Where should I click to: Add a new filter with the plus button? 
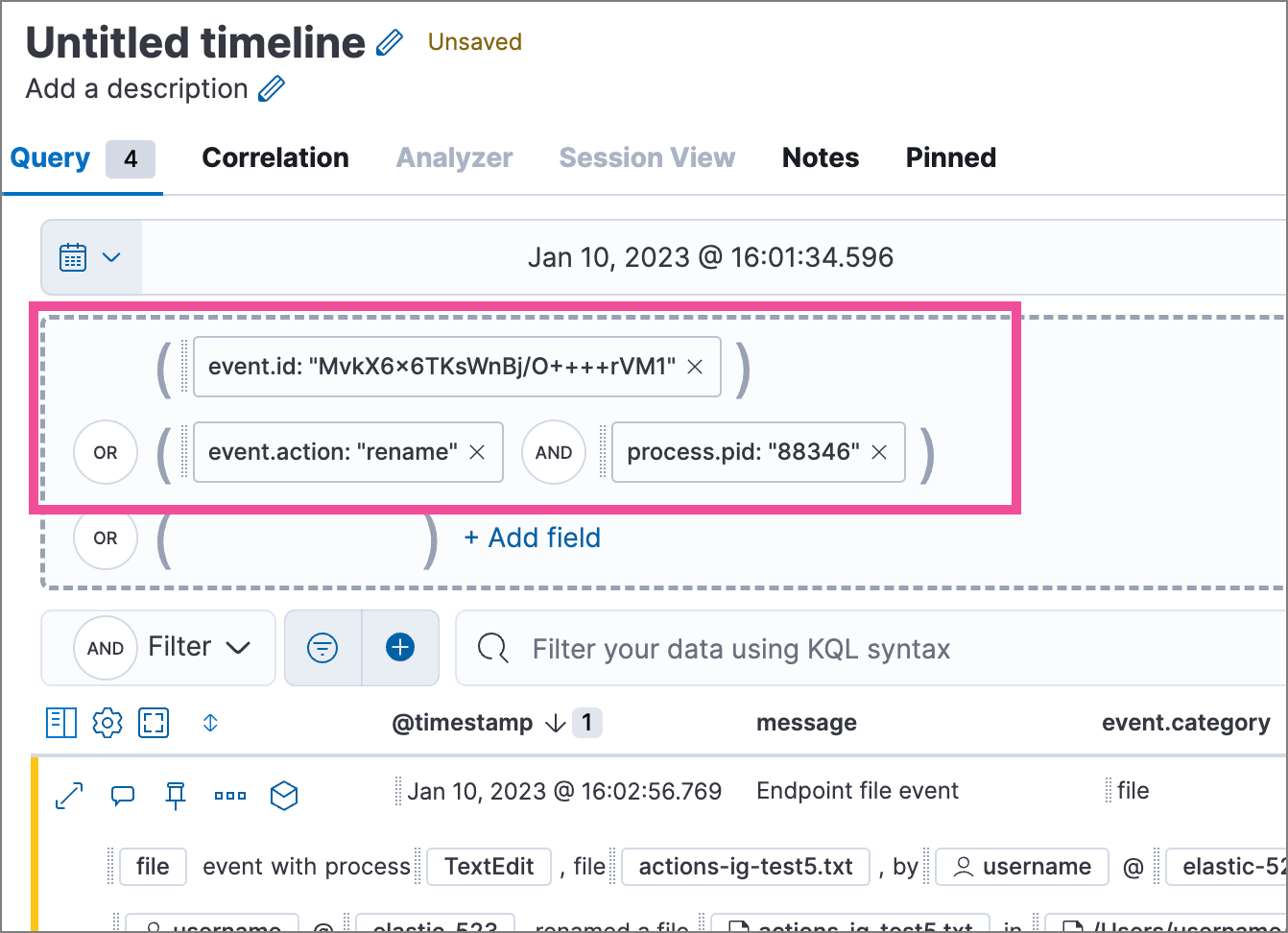pos(400,648)
